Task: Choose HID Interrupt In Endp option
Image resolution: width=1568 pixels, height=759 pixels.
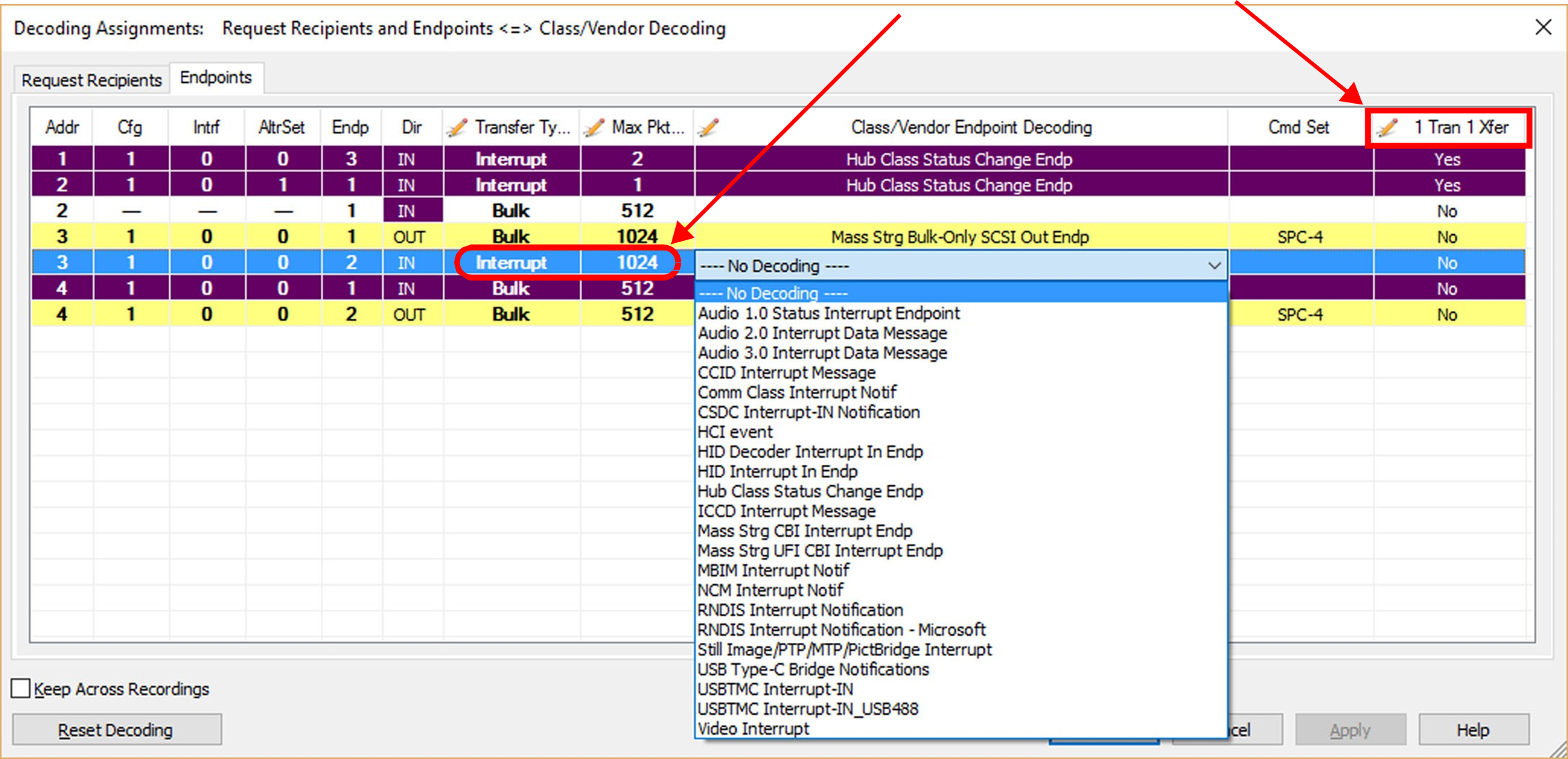Action: point(777,472)
